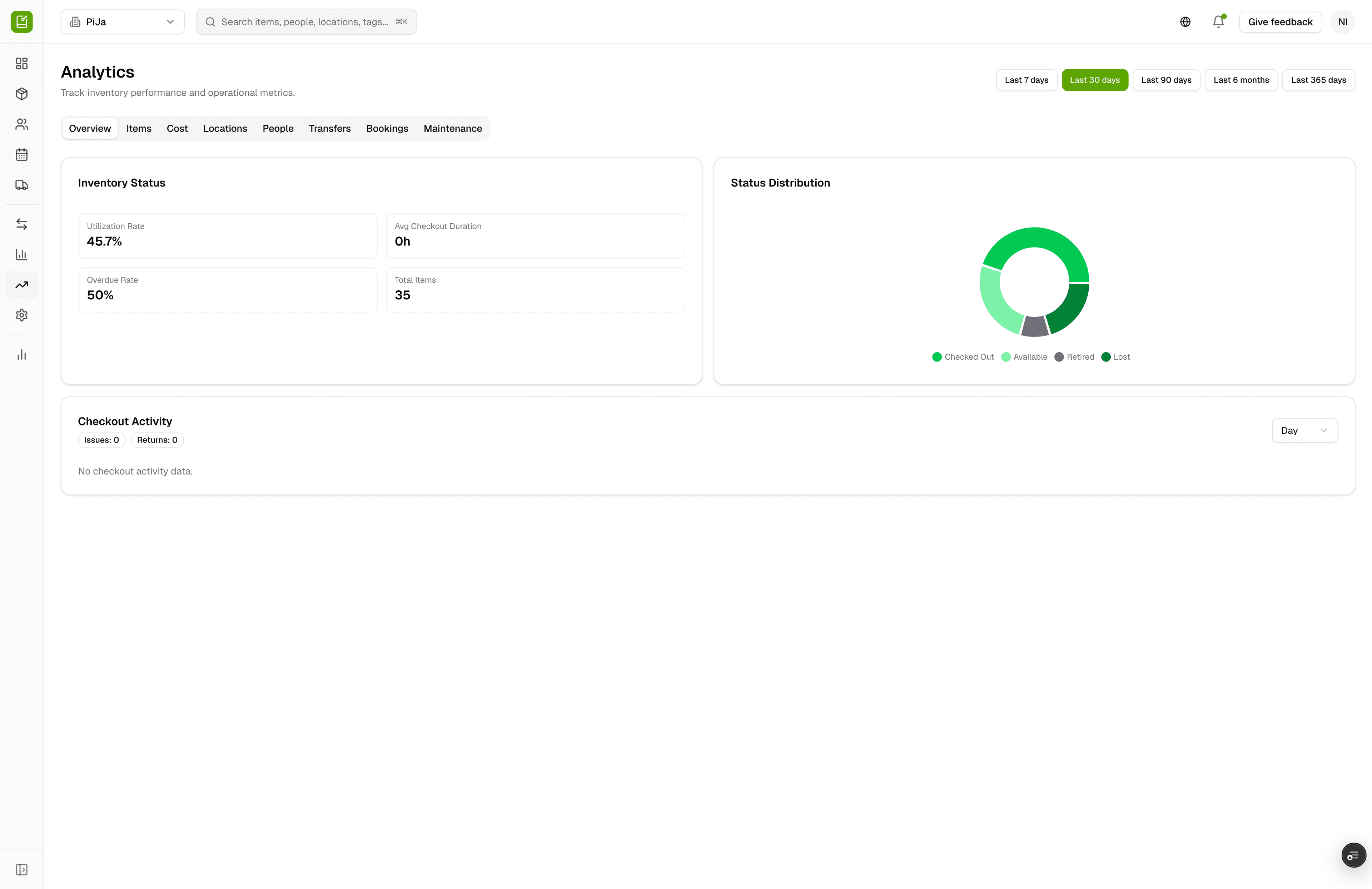Switch to the Locations tab
The width and height of the screenshot is (1372, 889).
point(225,129)
